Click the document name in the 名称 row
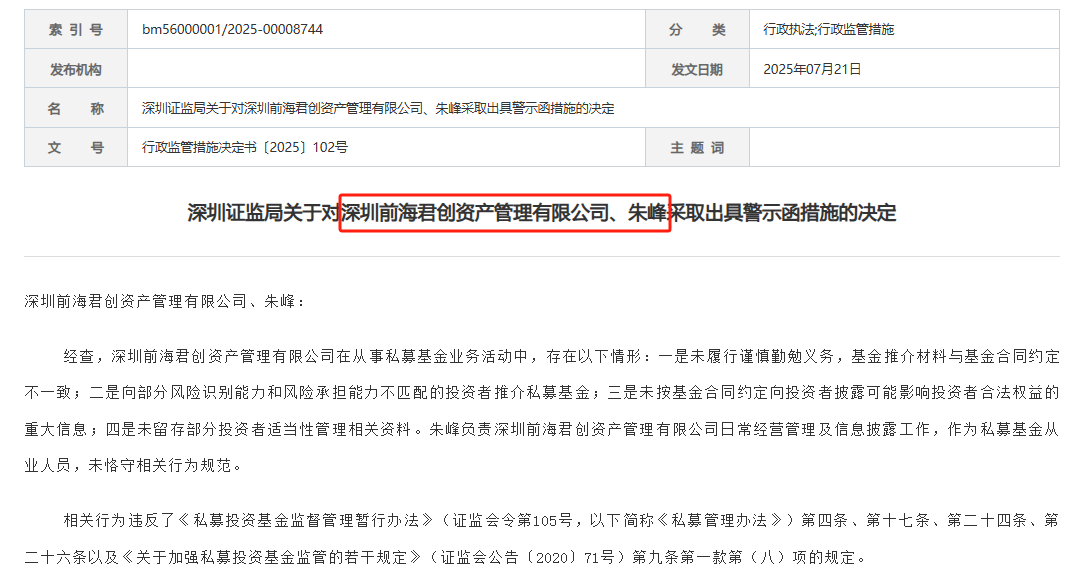1080x582 pixels. click(x=378, y=108)
